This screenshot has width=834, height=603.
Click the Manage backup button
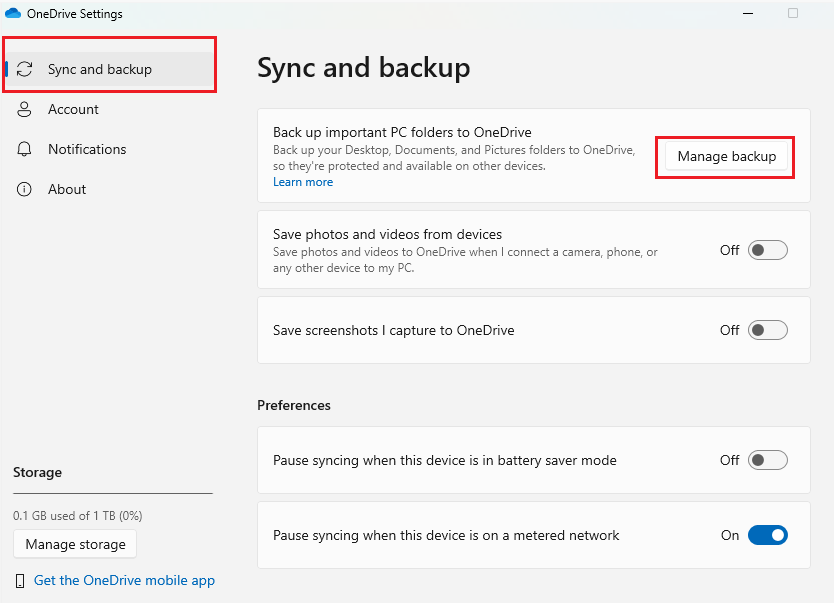click(727, 156)
